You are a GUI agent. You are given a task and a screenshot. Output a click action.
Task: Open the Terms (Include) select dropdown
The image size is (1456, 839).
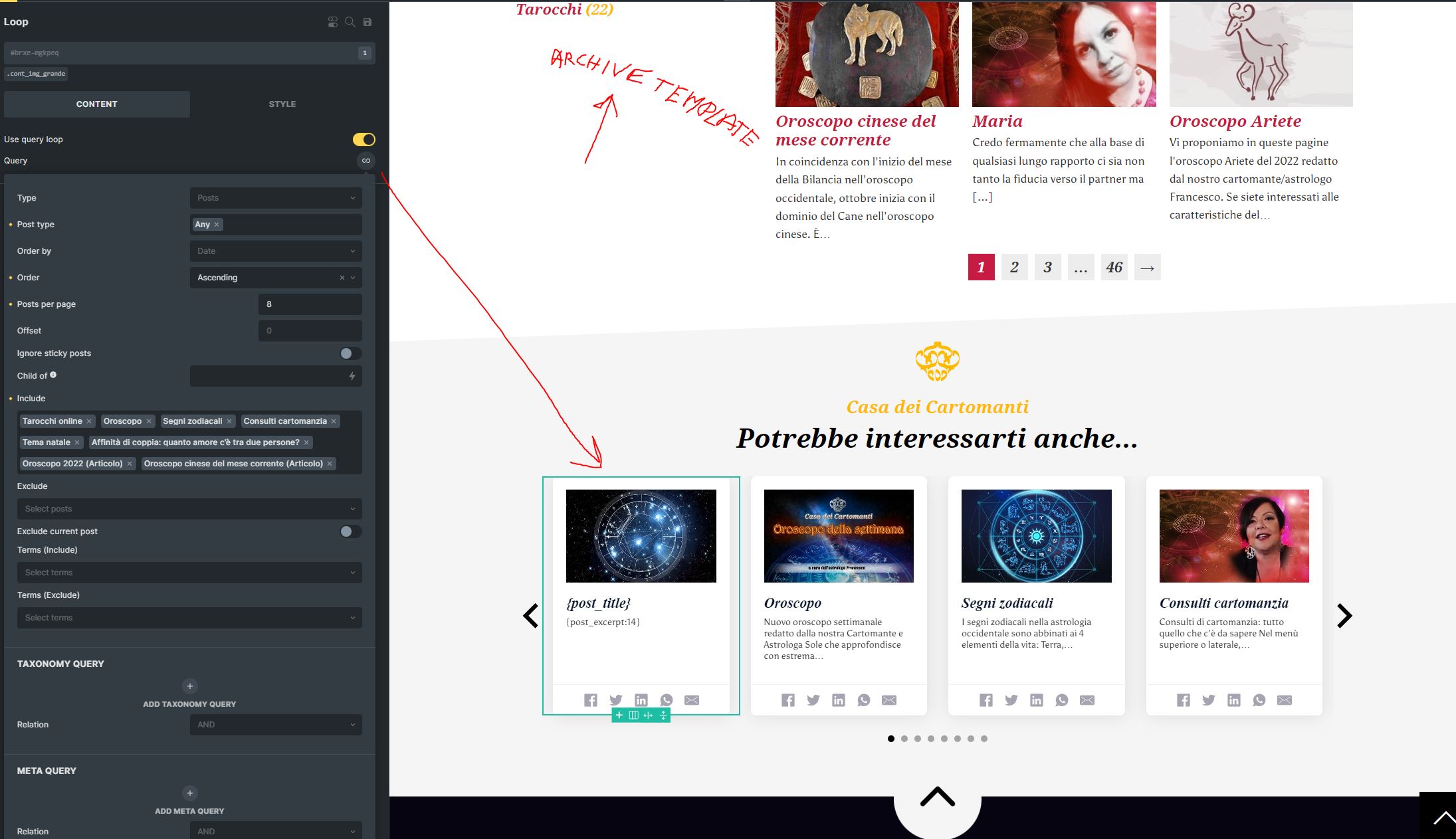189,573
